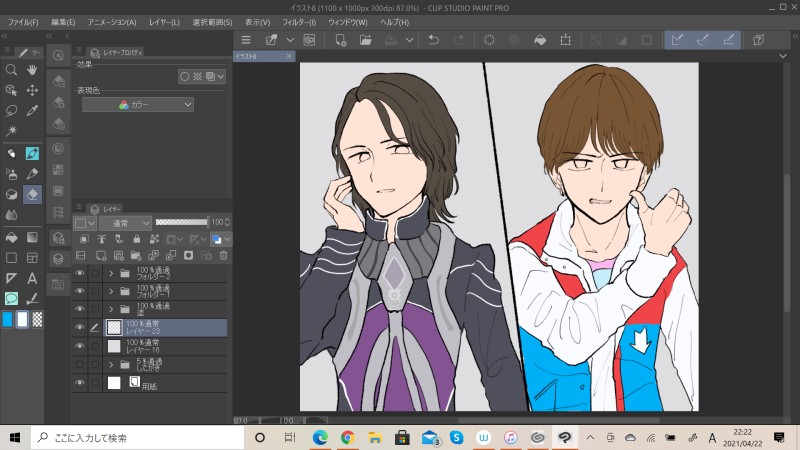Select the Eyedropper tool
The height and width of the screenshot is (450, 800).
(x=32, y=110)
